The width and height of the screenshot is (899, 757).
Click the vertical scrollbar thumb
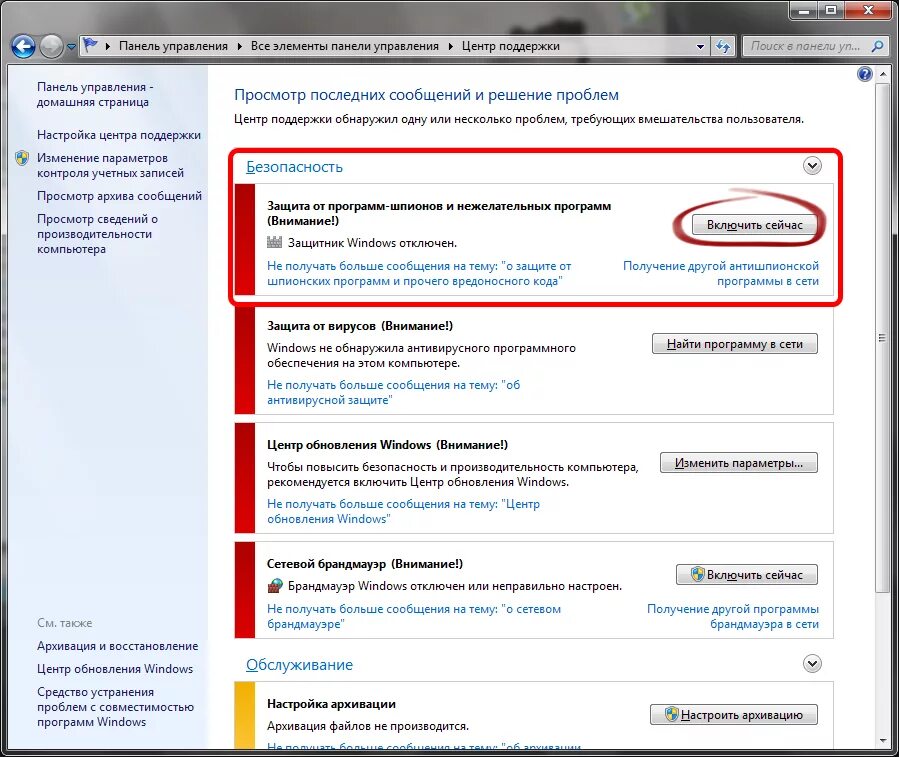pos(882,338)
